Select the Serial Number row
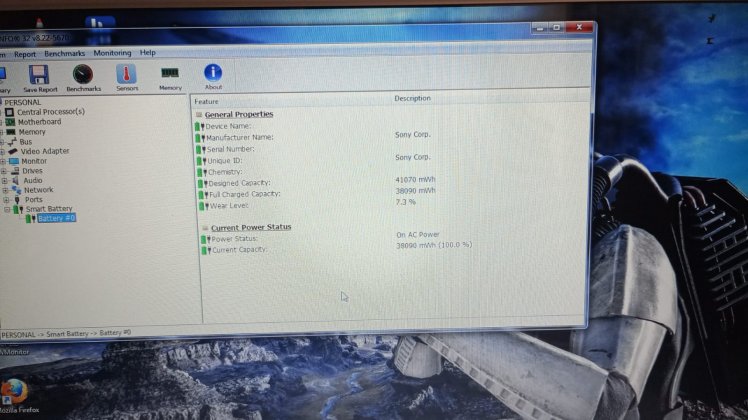This screenshot has height=420, width=748. tap(230, 149)
